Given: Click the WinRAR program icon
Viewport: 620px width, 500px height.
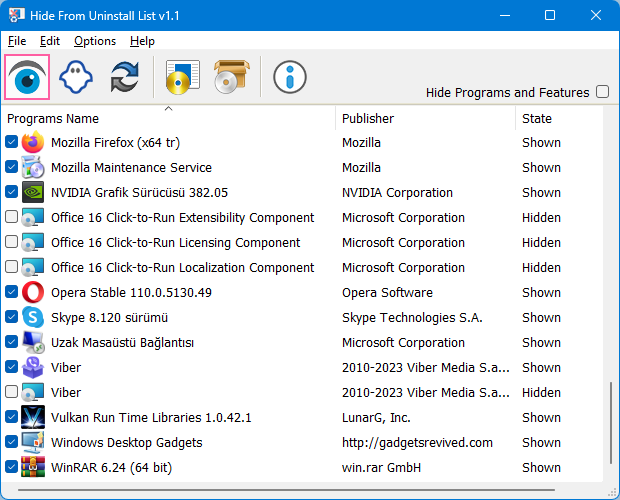Looking at the screenshot, I should (x=33, y=467).
